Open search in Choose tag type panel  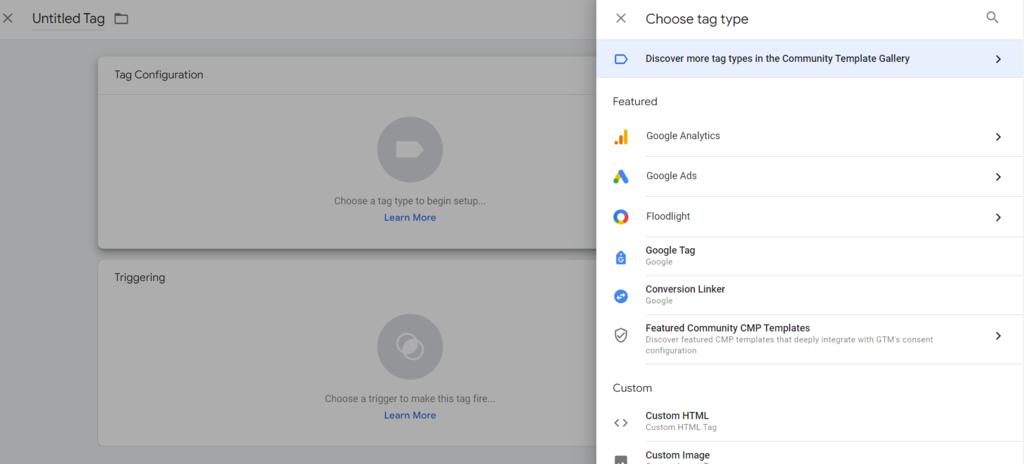992,18
